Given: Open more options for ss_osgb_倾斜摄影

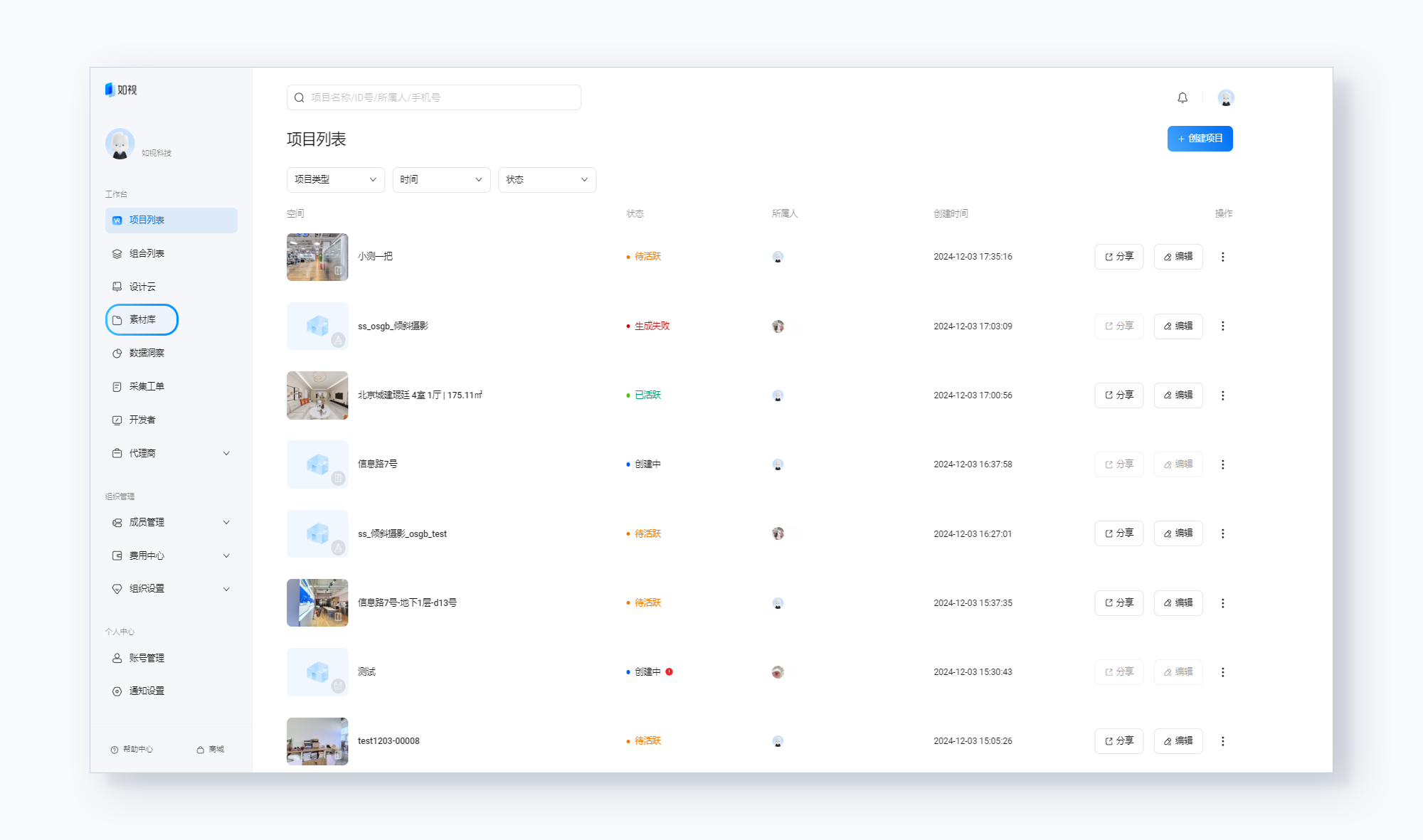Looking at the screenshot, I should coord(1223,326).
